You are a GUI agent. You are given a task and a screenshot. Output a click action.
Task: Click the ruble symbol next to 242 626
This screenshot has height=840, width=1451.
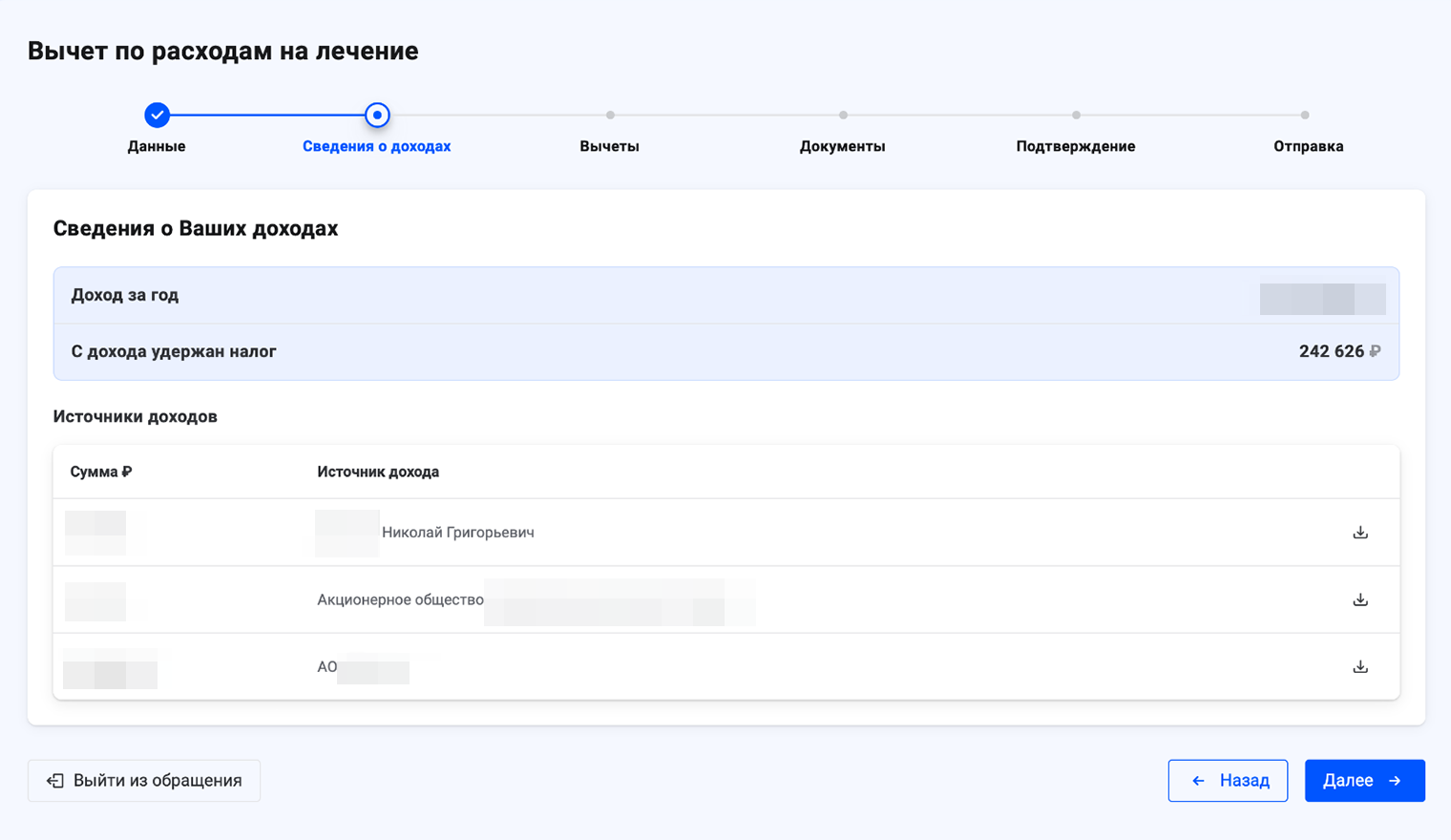[1375, 350]
